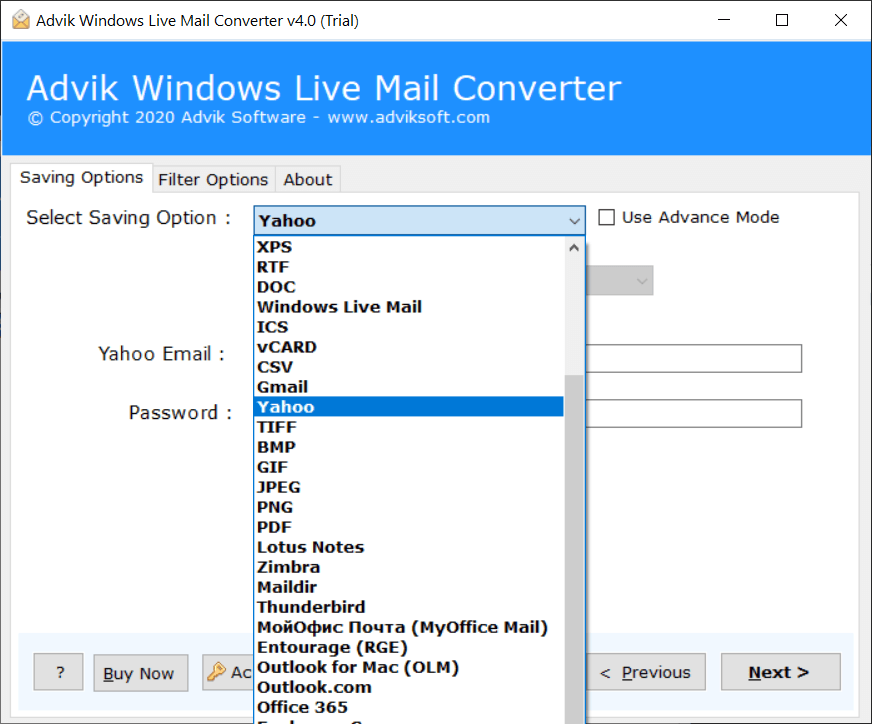The height and width of the screenshot is (724, 872).
Task: Click the Advik envelope app icon
Action: click(x=21, y=20)
